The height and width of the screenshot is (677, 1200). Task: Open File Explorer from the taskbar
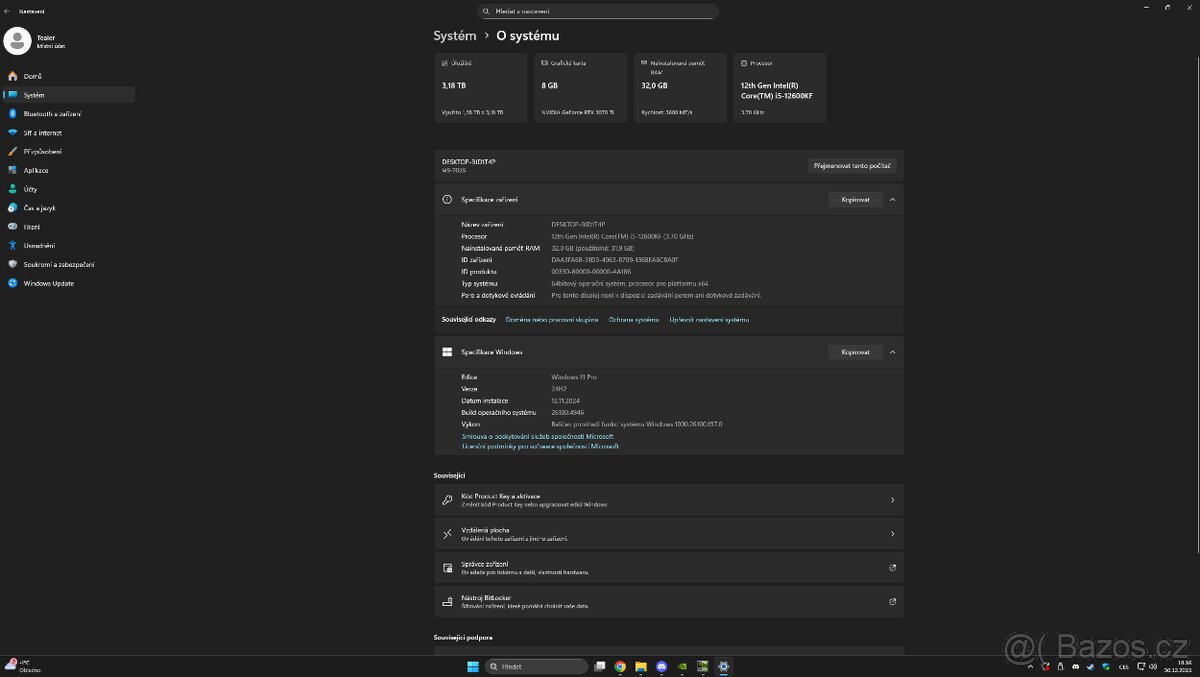641,666
